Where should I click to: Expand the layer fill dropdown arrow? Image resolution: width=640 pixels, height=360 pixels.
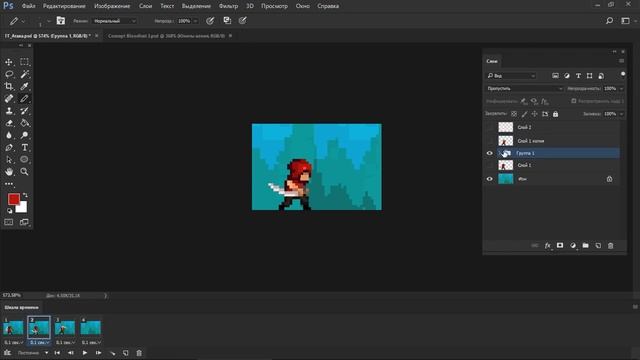622,114
